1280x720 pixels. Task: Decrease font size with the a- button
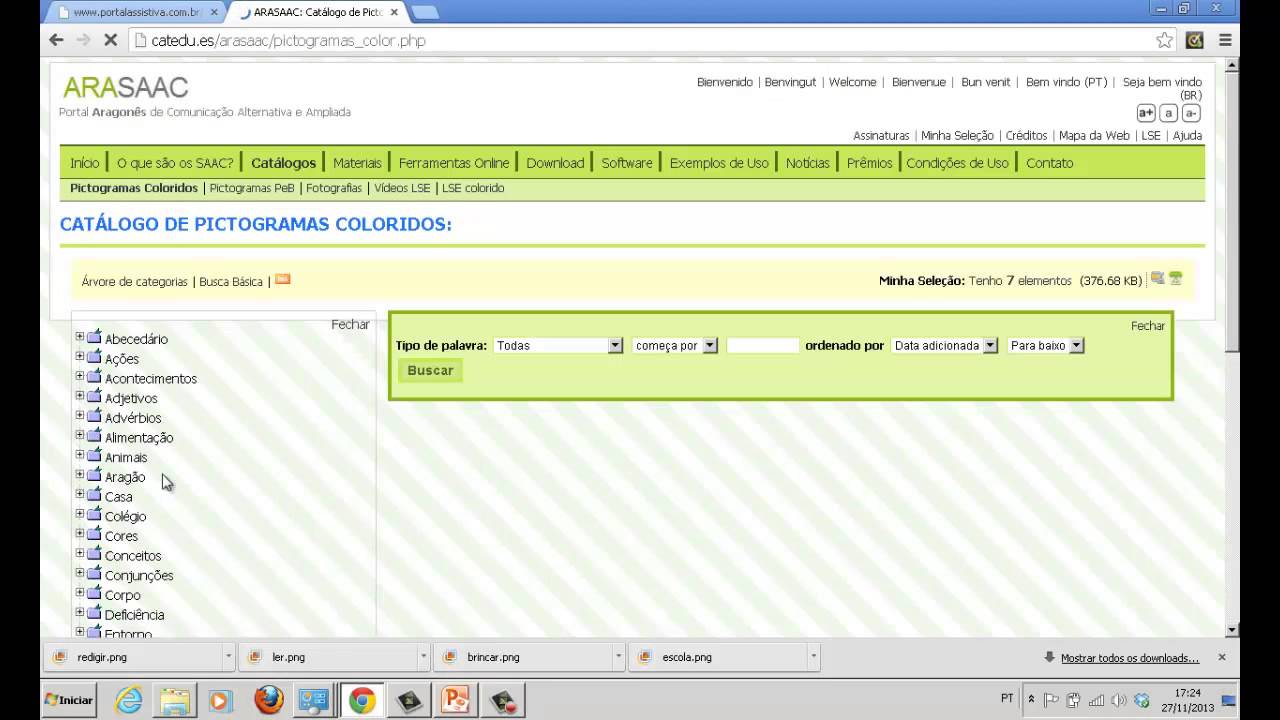[x=1191, y=113]
